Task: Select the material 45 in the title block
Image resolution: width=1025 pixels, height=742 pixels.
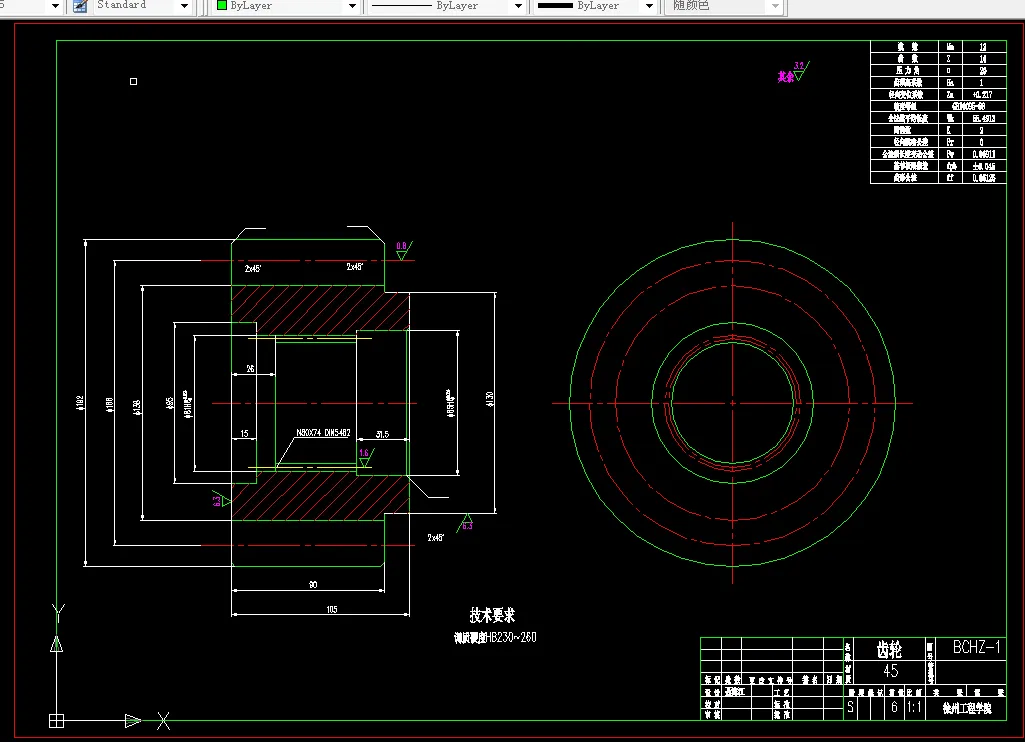Action: point(890,671)
